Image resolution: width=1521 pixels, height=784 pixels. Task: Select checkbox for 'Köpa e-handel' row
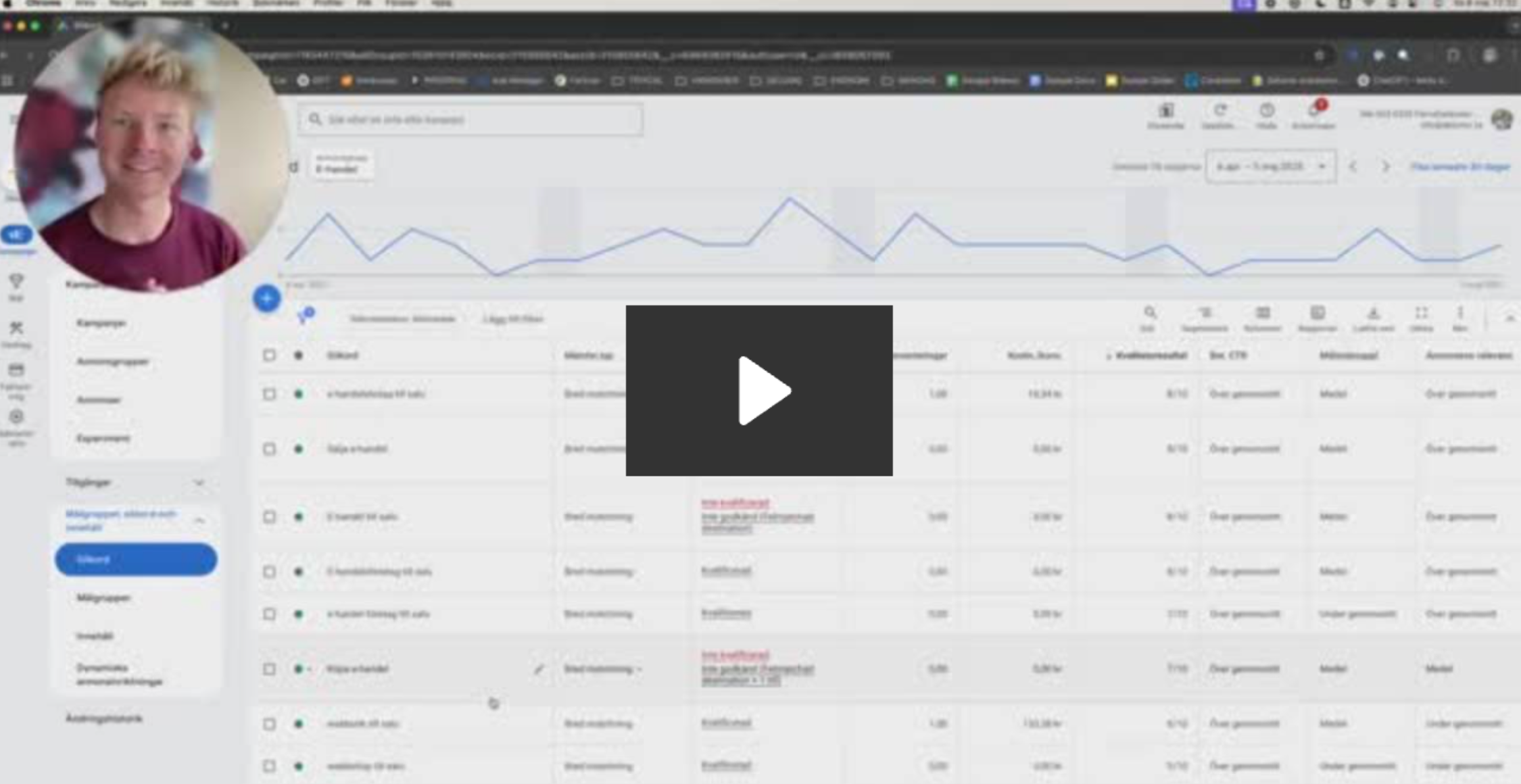[x=269, y=669]
